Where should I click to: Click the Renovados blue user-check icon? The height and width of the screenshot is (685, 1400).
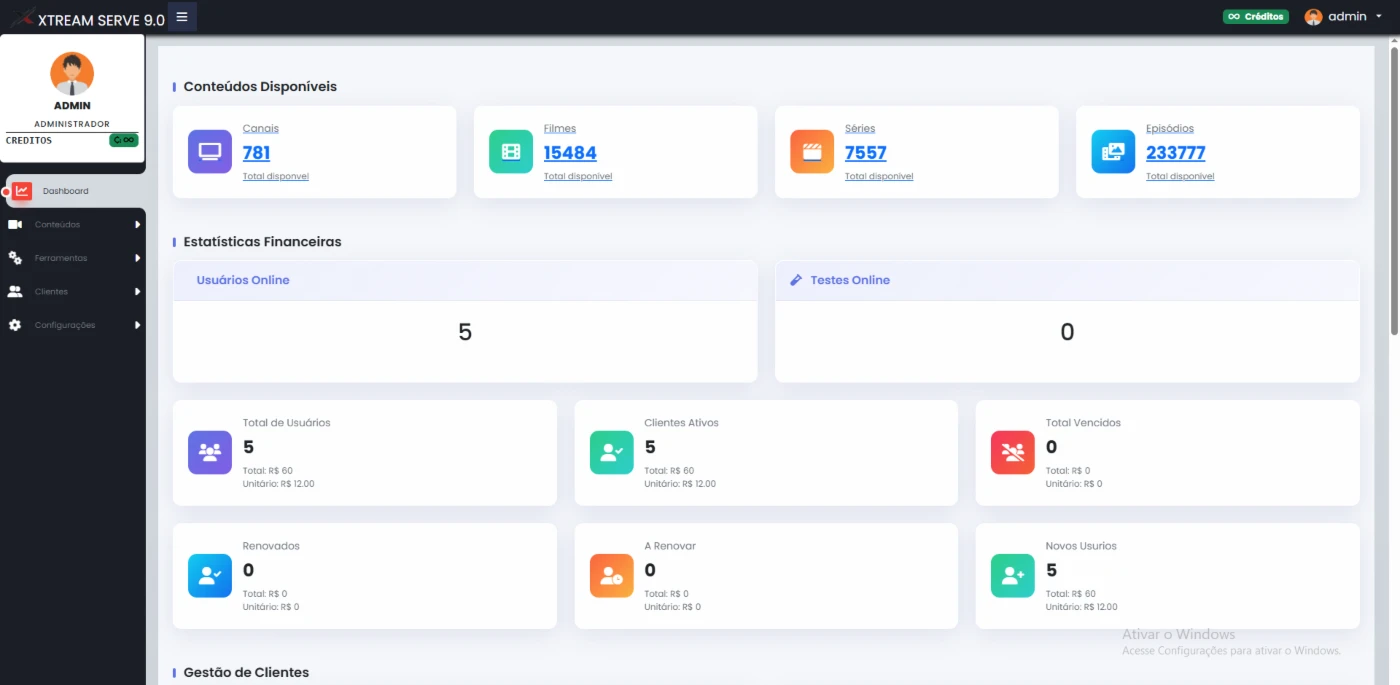coord(210,576)
